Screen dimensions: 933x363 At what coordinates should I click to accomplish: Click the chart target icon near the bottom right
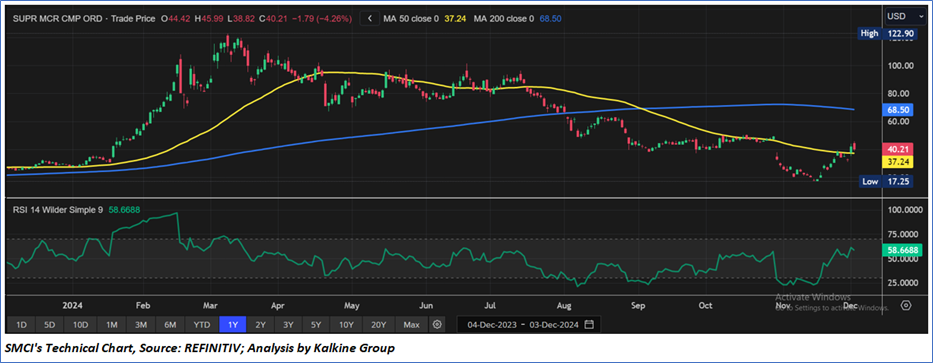tap(906, 305)
